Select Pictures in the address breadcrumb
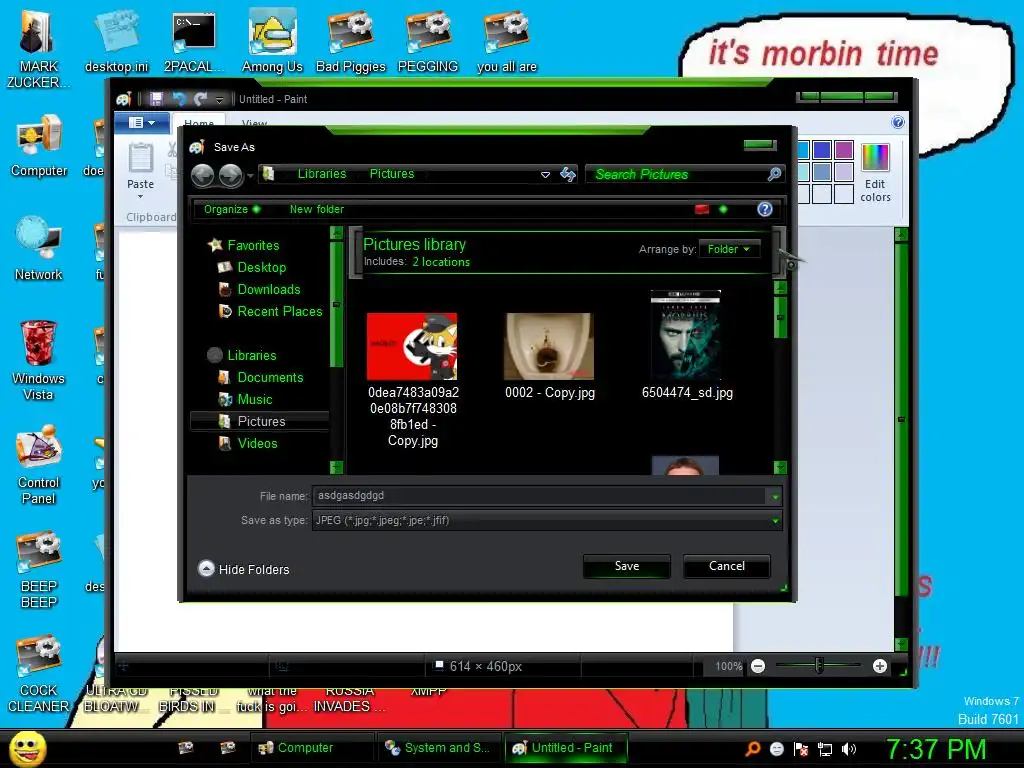The width and height of the screenshot is (1024, 768). coord(392,174)
